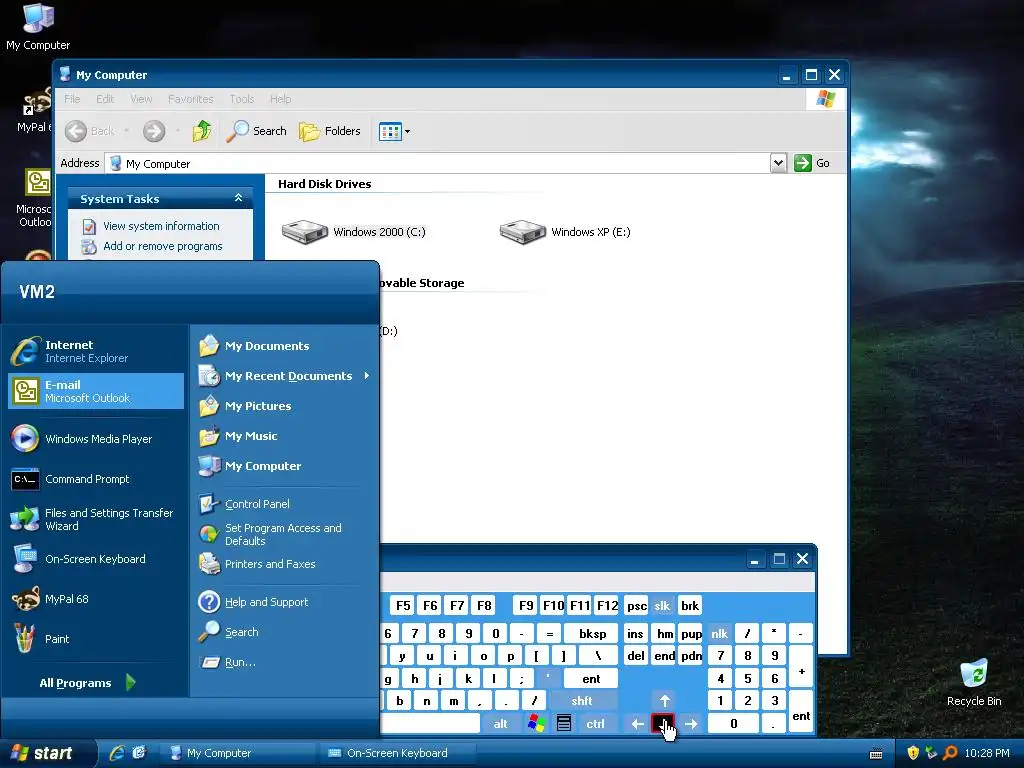Open the Edit menu
The width and height of the screenshot is (1024, 768).
pyautogui.click(x=104, y=99)
